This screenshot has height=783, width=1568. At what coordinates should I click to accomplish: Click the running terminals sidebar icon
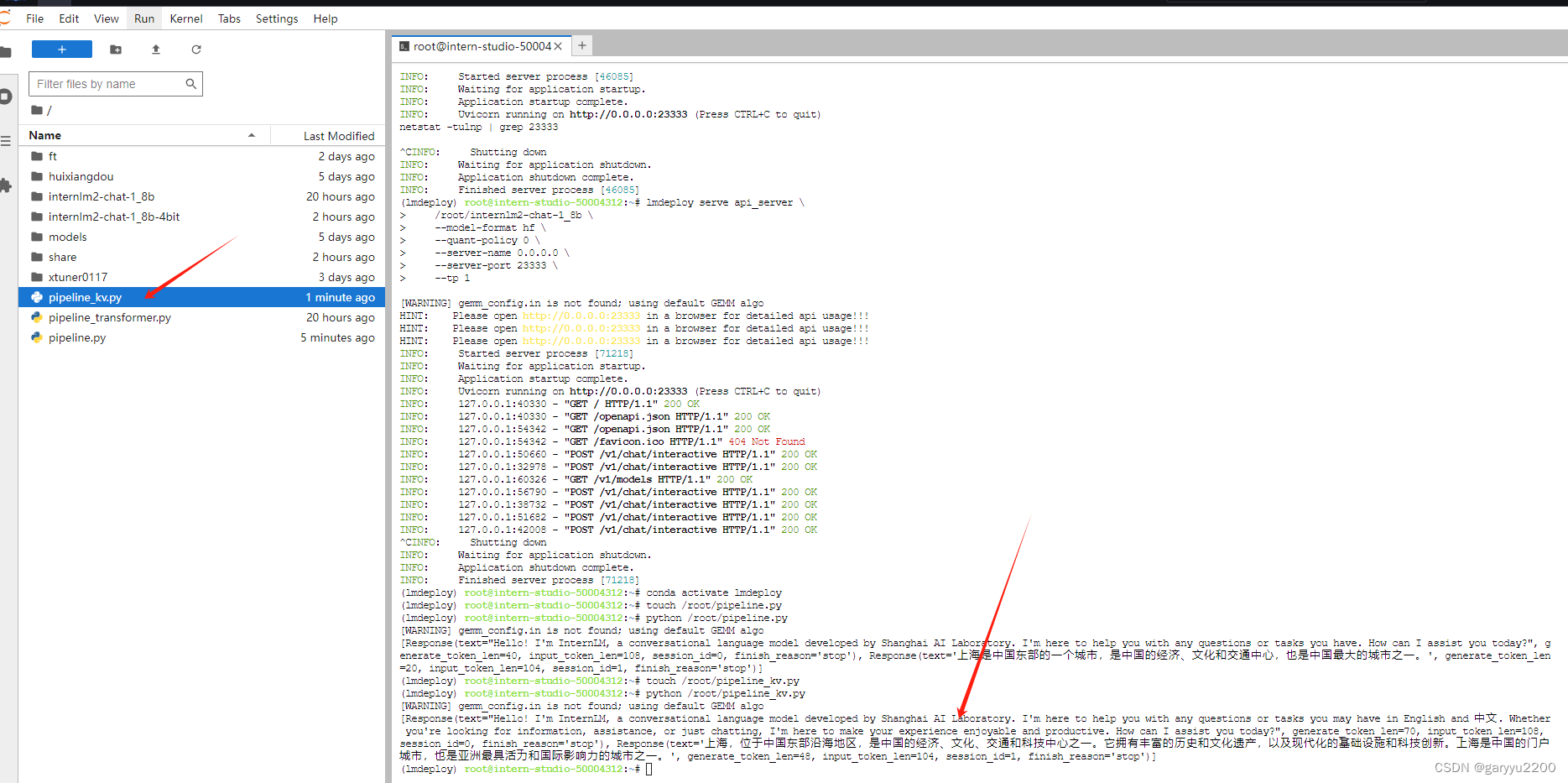[x=6, y=97]
